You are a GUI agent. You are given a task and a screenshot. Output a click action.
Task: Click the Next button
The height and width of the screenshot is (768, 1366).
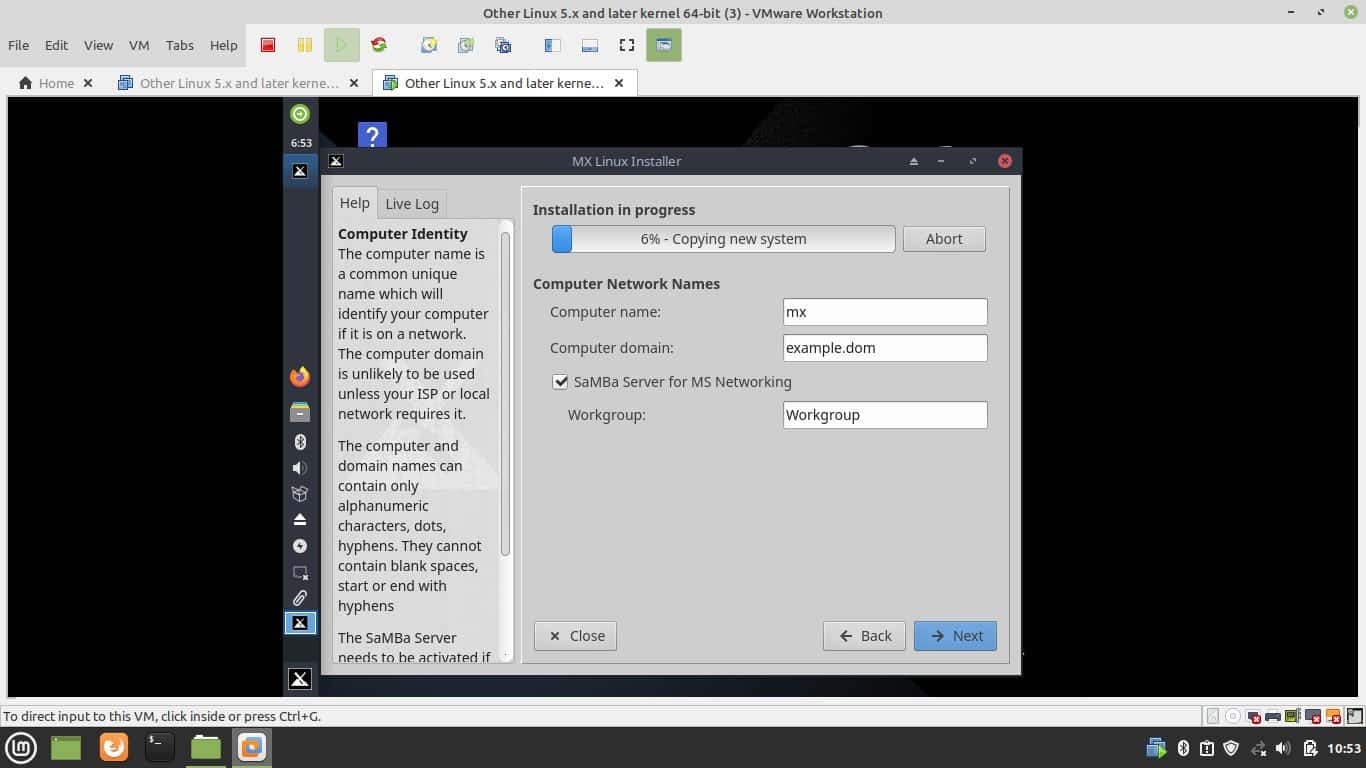(x=955, y=636)
